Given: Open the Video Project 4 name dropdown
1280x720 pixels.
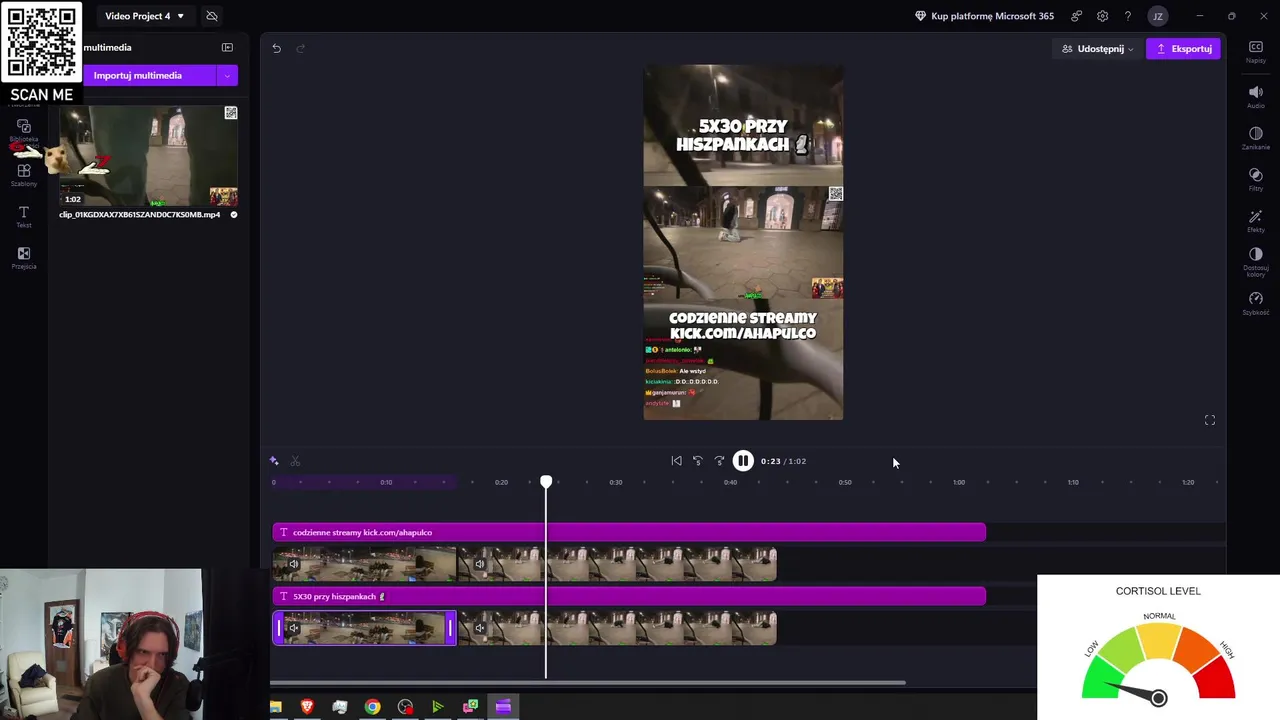Looking at the screenshot, I should click(144, 16).
